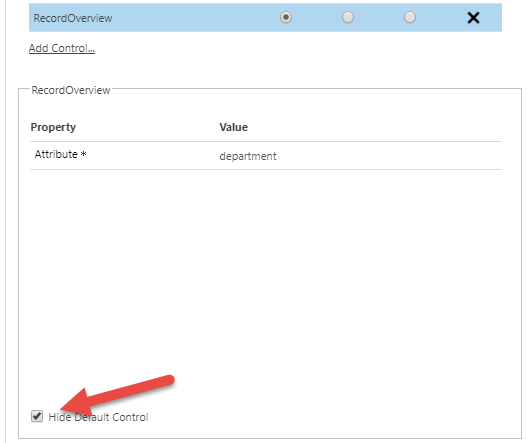
Task: Select the first radio button for RecordOverview
Action: [286, 17]
